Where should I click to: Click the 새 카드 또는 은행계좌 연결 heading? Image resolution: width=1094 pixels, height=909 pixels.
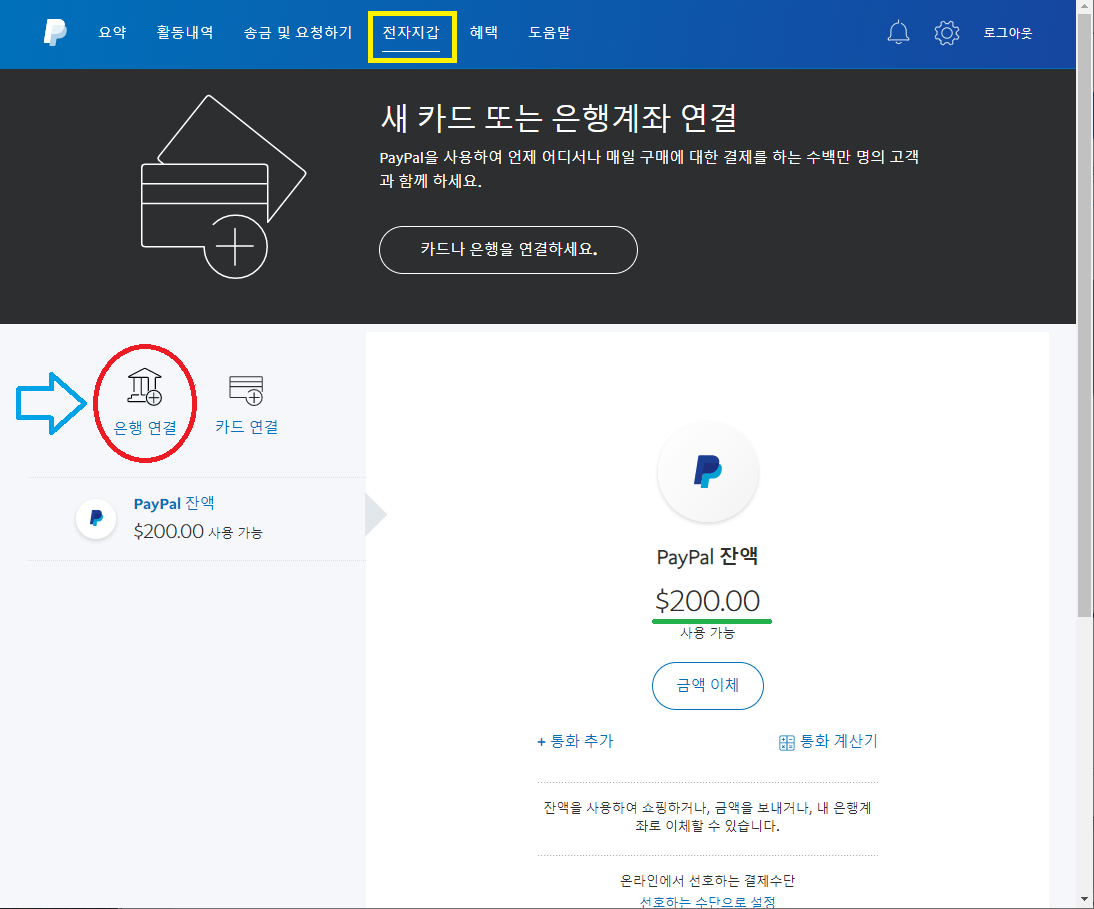558,118
